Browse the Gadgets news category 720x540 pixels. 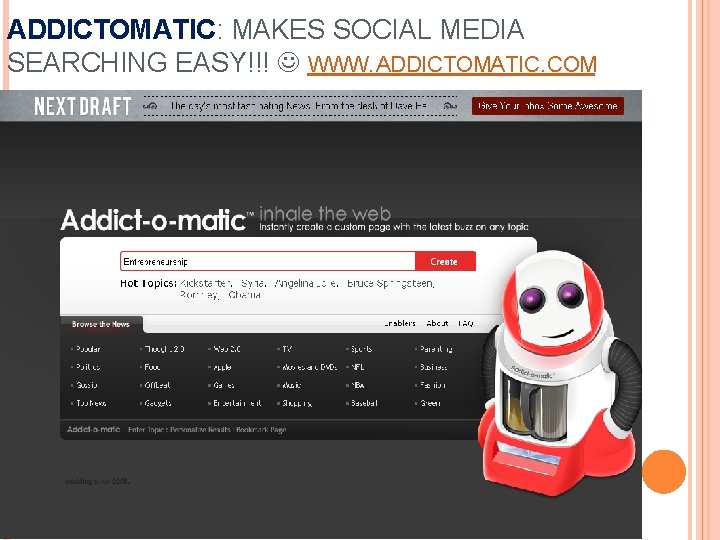tap(158, 403)
